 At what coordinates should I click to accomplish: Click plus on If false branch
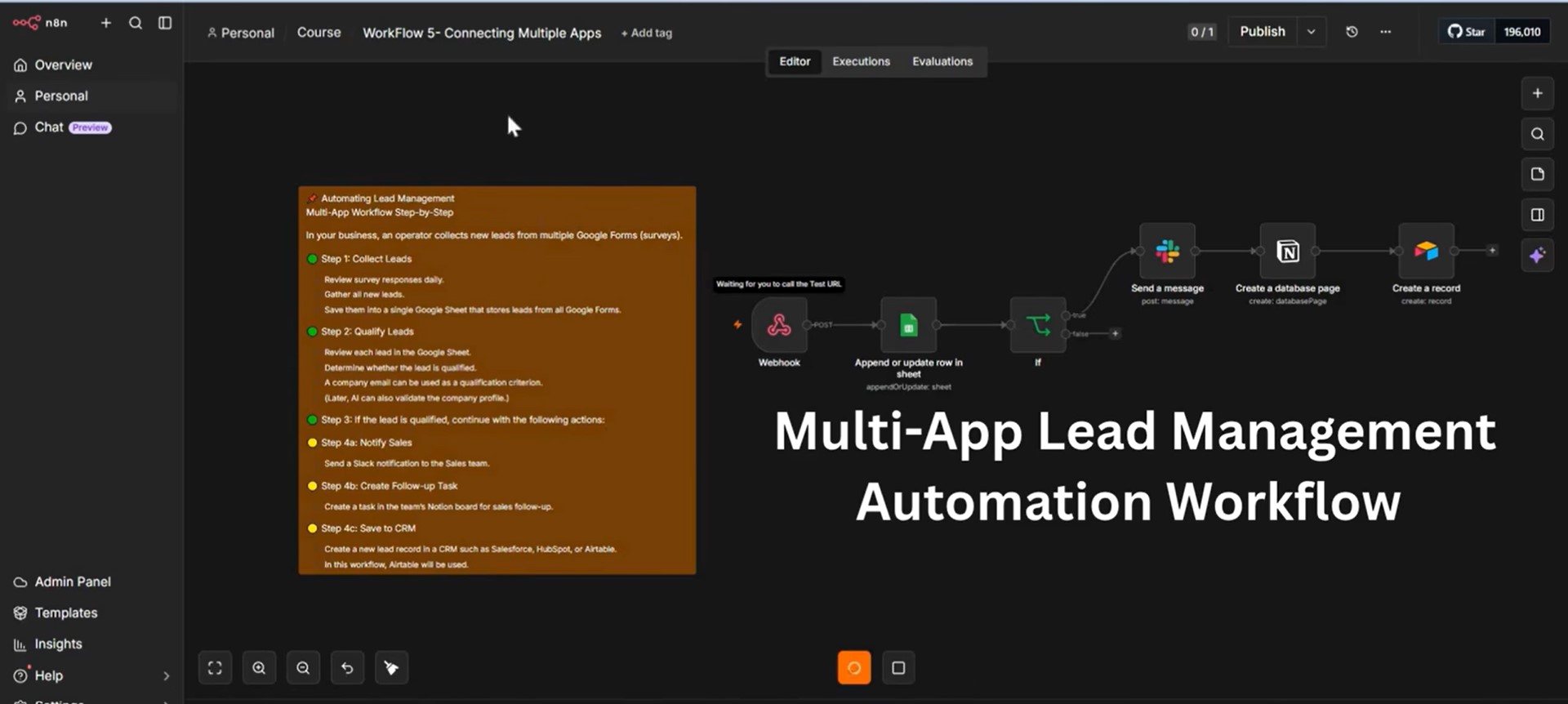[1115, 333]
